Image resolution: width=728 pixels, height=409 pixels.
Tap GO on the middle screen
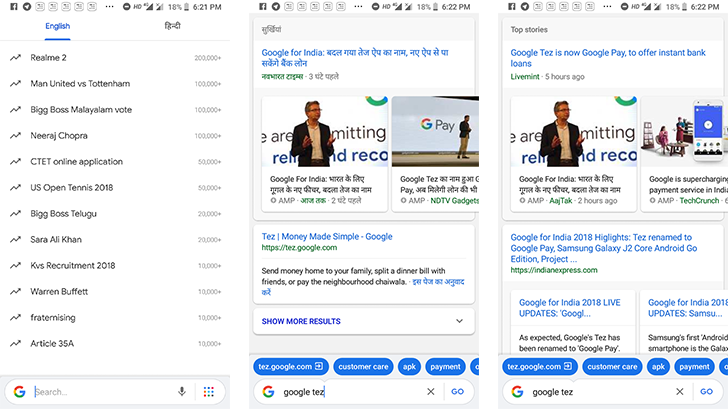[457, 391]
